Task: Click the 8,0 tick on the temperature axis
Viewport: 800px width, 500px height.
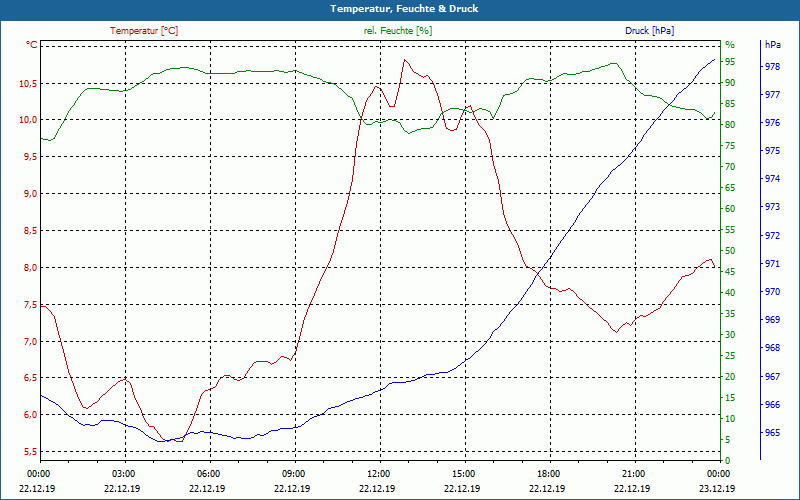Action: [30, 267]
